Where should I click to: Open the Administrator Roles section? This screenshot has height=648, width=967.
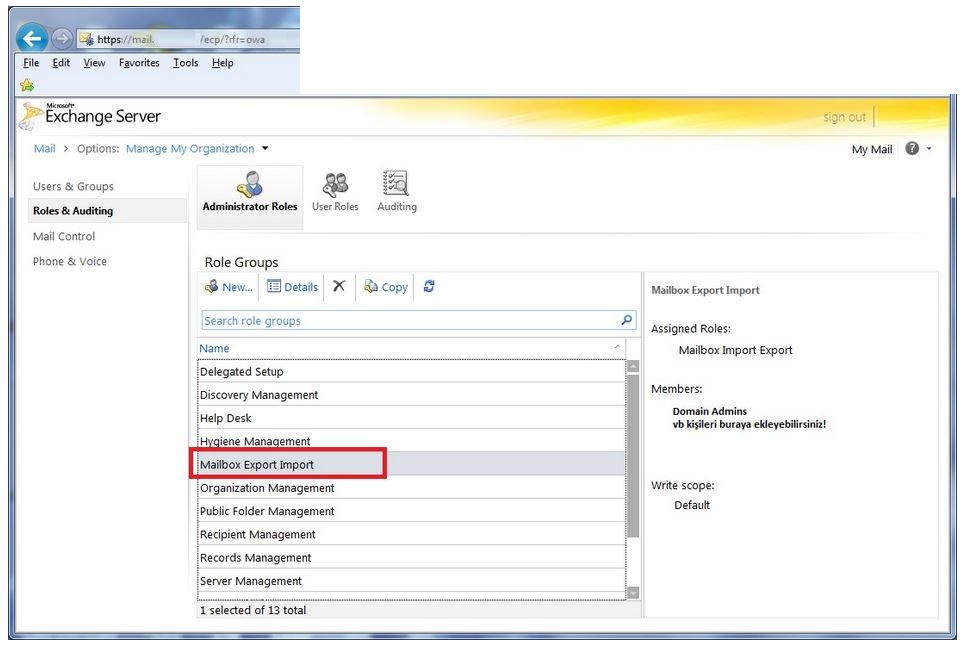250,192
